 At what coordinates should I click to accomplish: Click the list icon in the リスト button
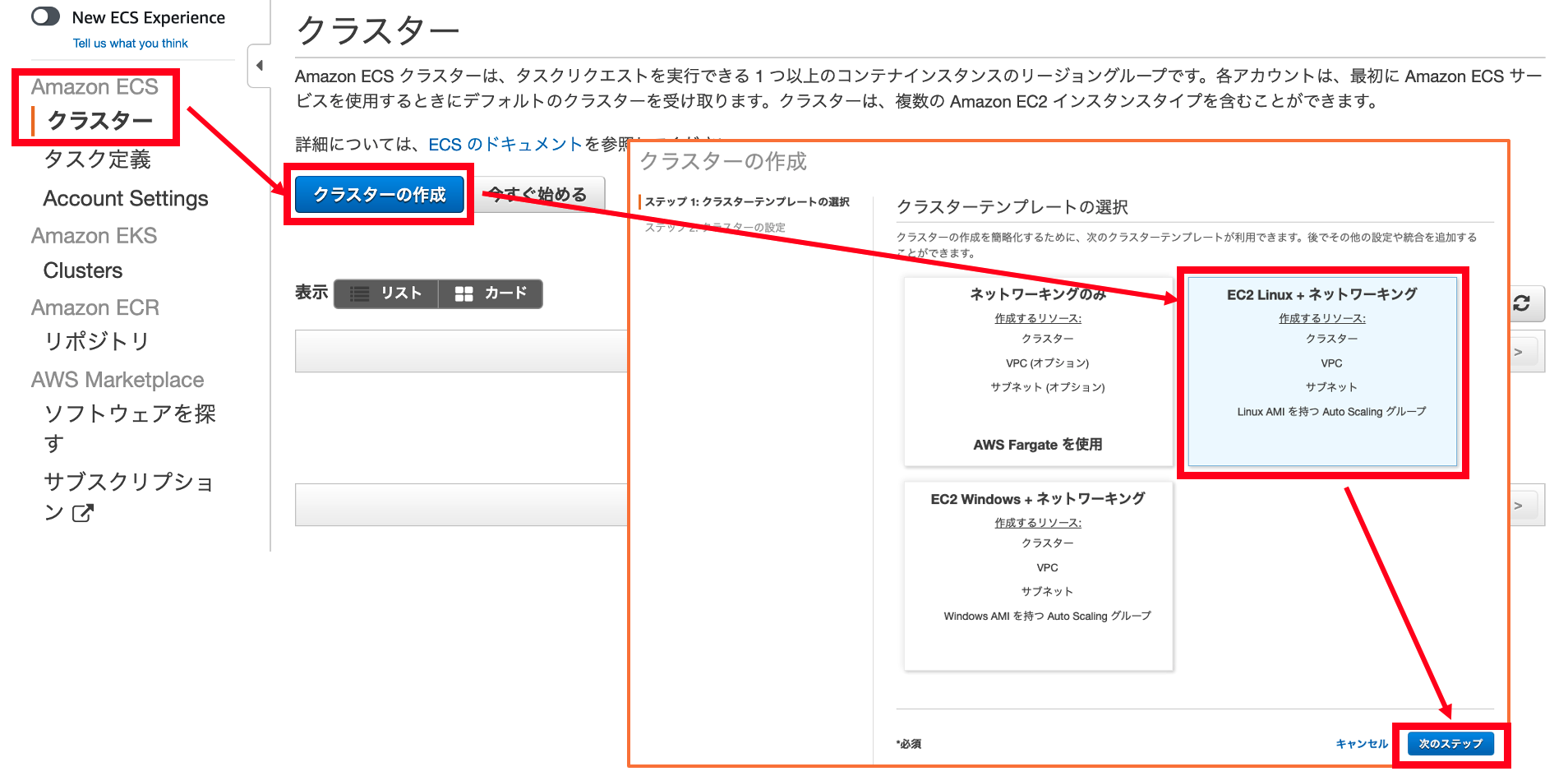[360, 293]
